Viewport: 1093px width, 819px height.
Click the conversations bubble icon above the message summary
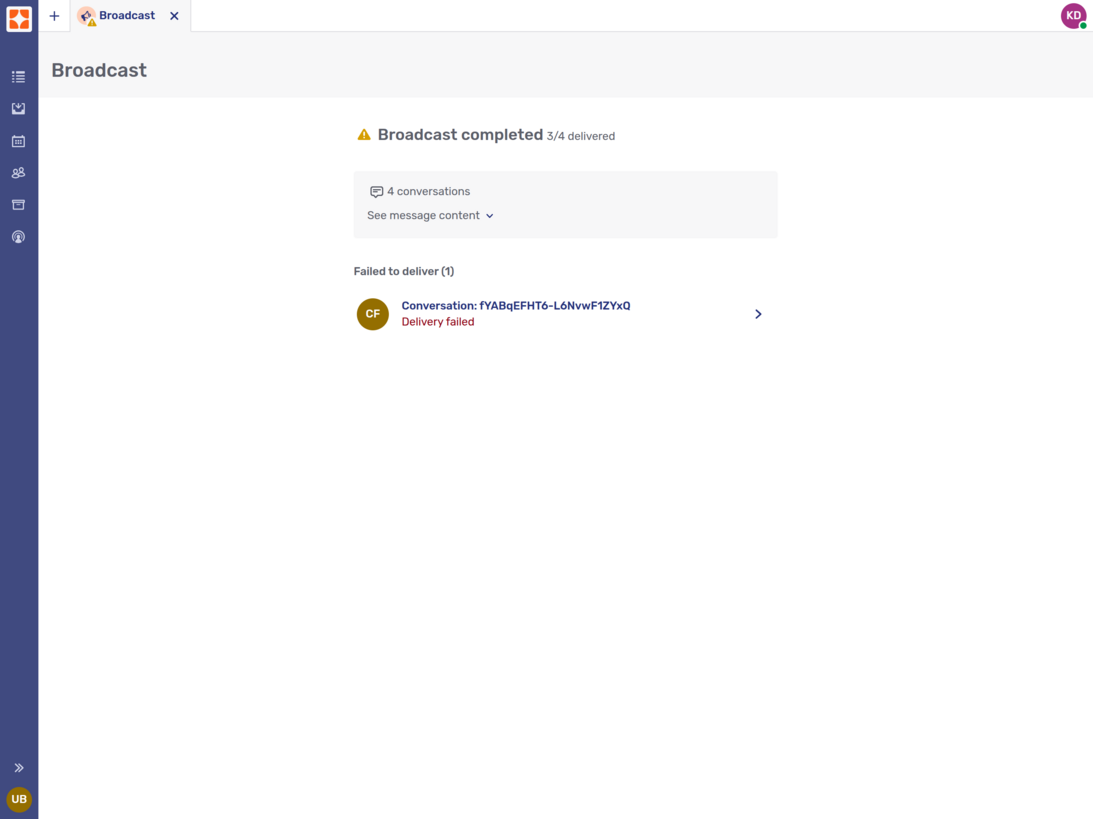376,191
